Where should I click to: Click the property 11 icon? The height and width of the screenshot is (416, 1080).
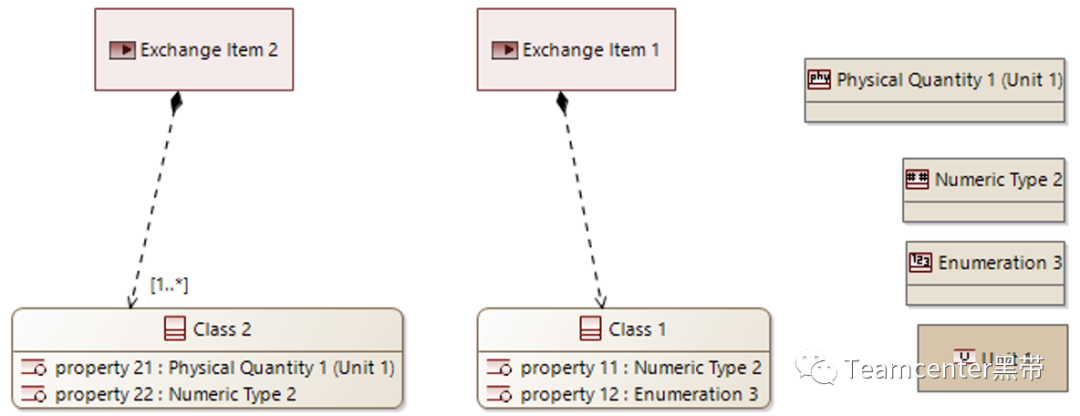pyautogui.click(x=499, y=368)
